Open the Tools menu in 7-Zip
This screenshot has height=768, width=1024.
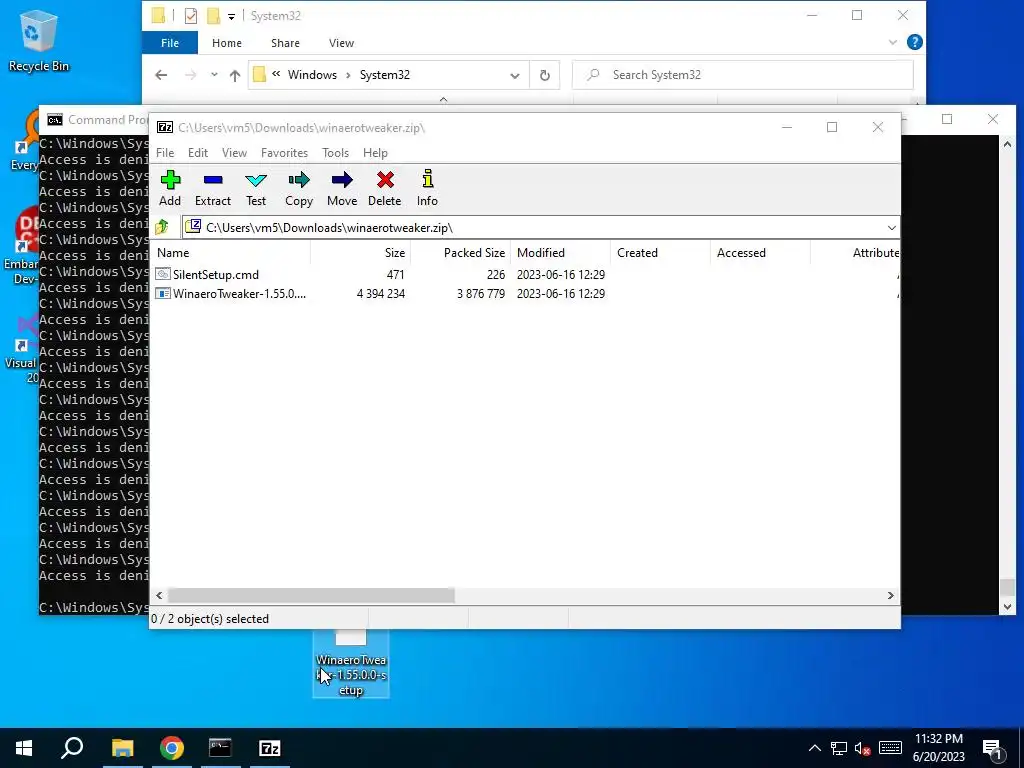point(335,153)
